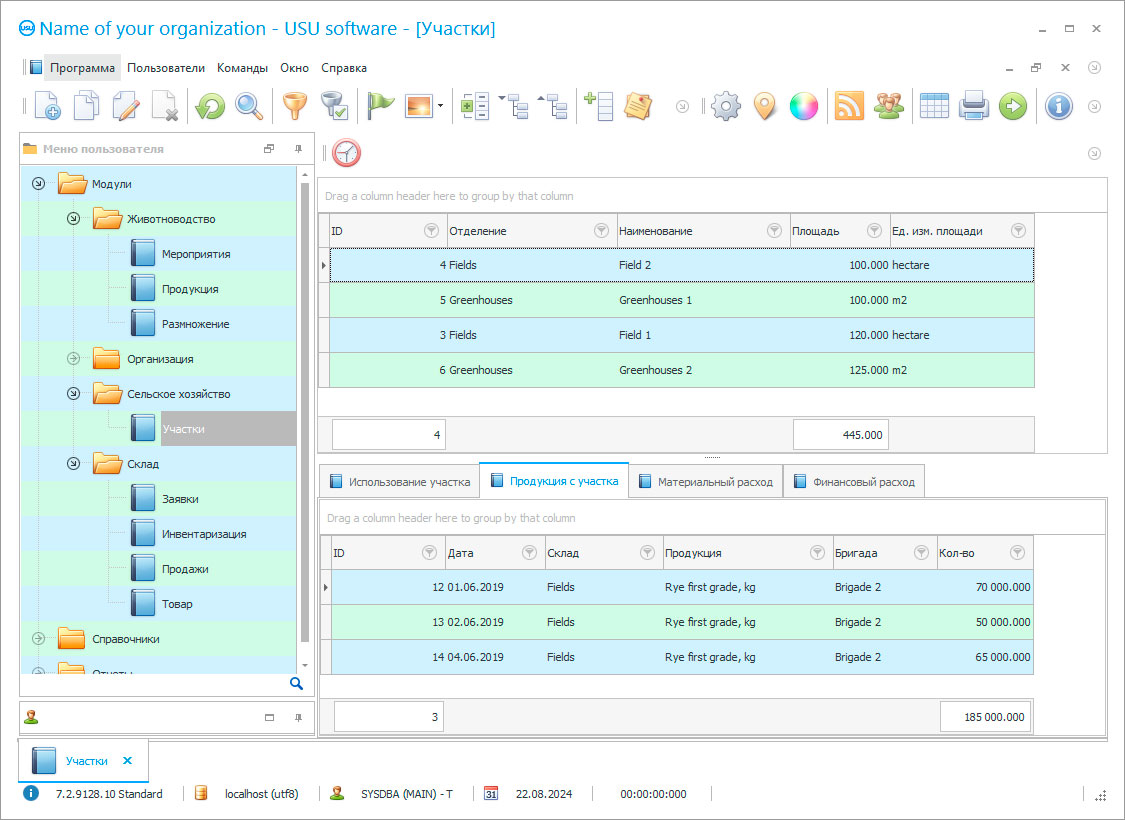Click the orange Filter funnel icon
The height and width of the screenshot is (820, 1125).
coord(294,106)
